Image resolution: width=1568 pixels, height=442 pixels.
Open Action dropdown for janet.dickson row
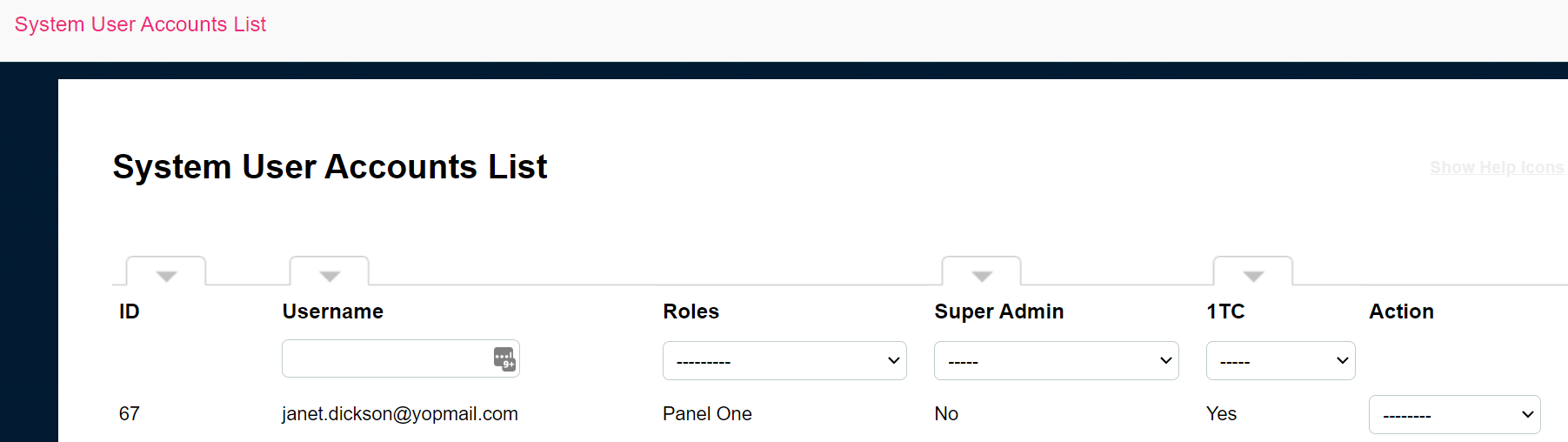tap(1455, 415)
